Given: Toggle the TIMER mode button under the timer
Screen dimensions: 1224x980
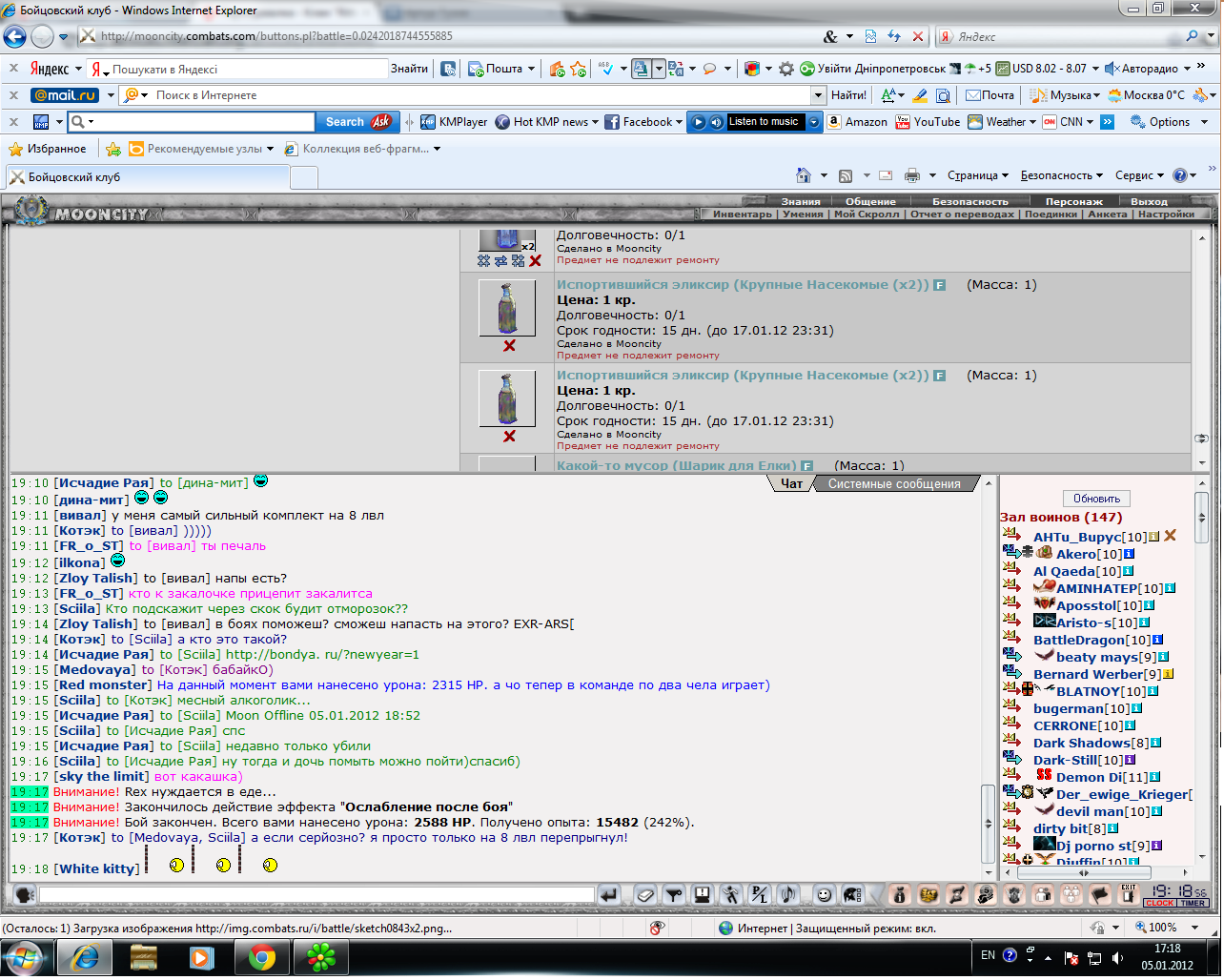Looking at the screenshot, I should click(x=1193, y=903).
